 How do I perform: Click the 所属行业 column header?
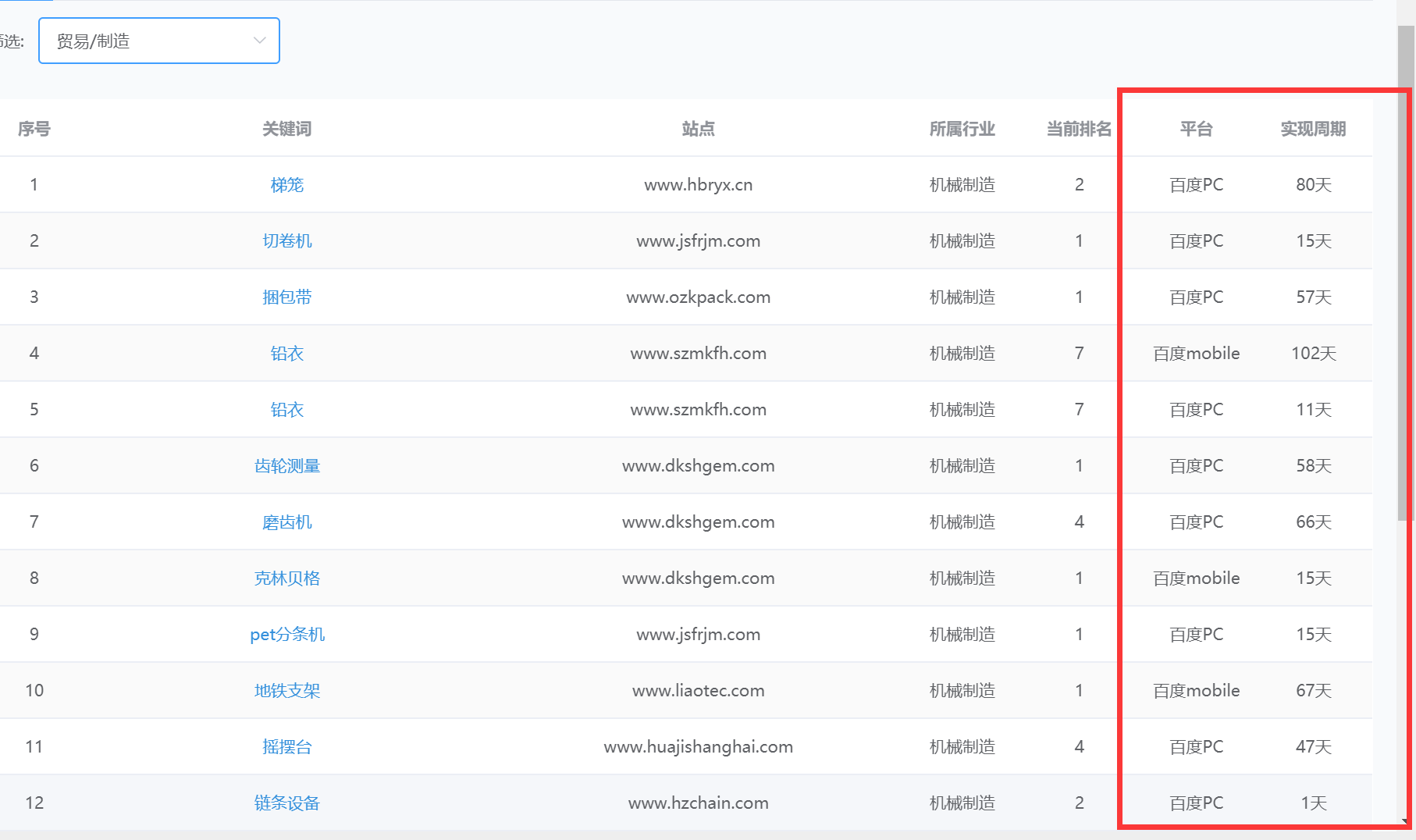click(962, 129)
